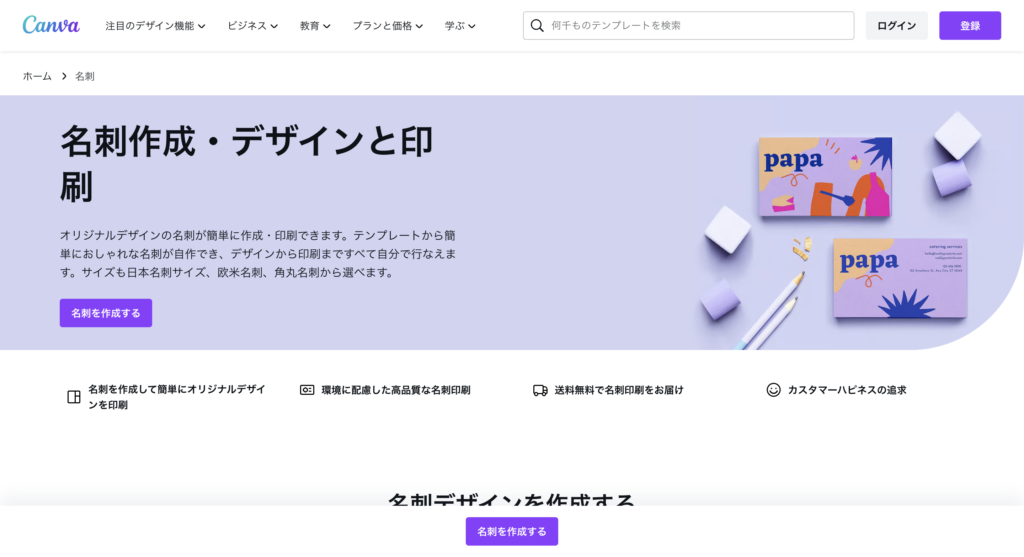Click the ログイン button
The image size is (1024, 557).
tap(897, 25)
